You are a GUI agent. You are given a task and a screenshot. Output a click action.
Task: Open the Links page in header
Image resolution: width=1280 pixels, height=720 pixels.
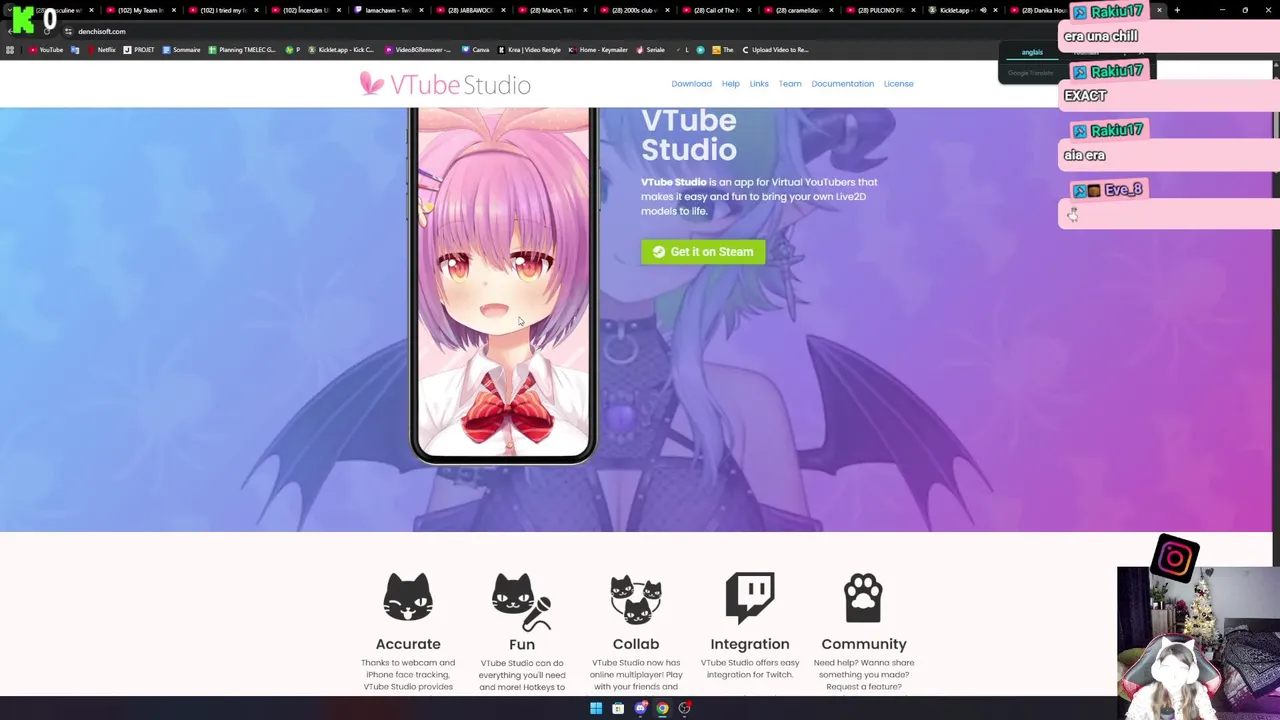point(759,84)
